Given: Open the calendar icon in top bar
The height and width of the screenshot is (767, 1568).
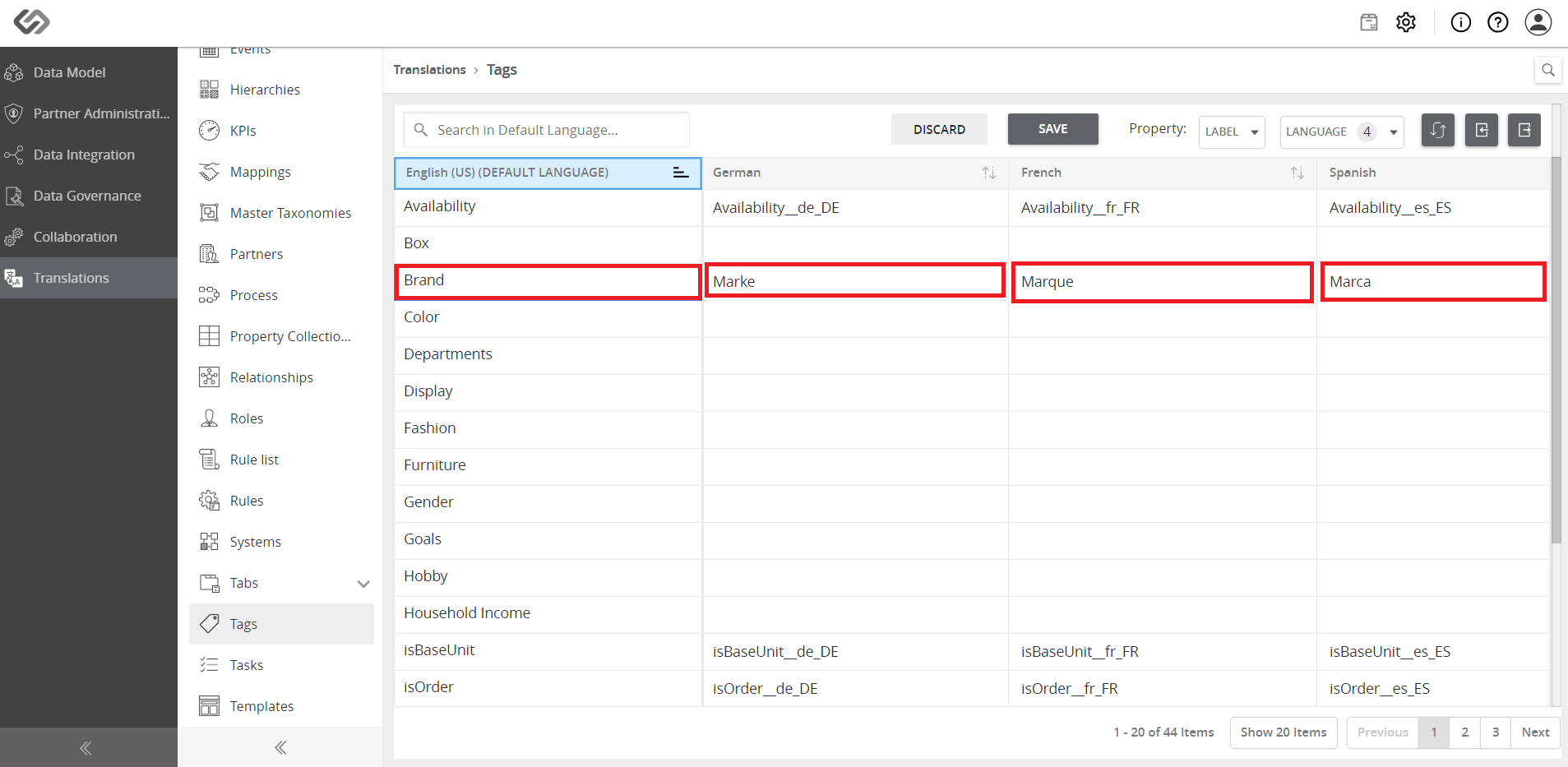Looking at the screenshot, I should 1369,22.
